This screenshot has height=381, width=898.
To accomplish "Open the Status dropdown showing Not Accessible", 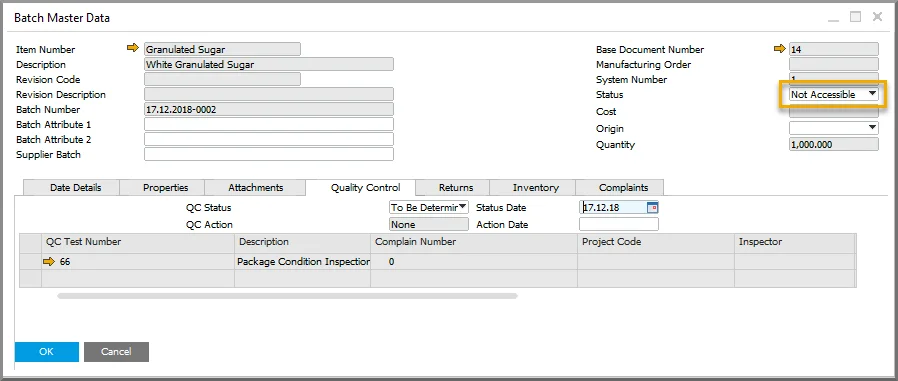I will (833, 95).
